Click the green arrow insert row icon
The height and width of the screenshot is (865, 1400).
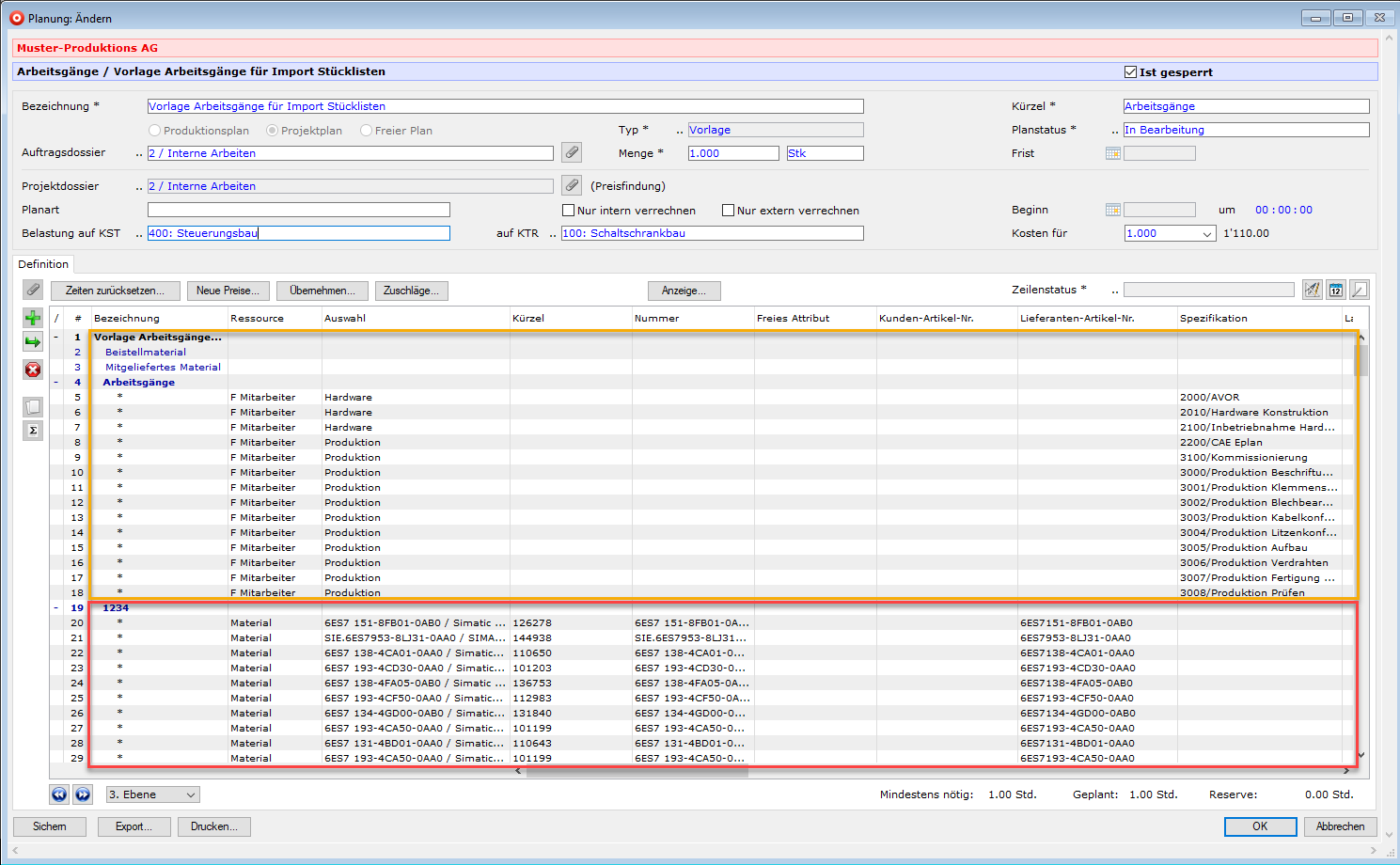[x=33, y=342]
